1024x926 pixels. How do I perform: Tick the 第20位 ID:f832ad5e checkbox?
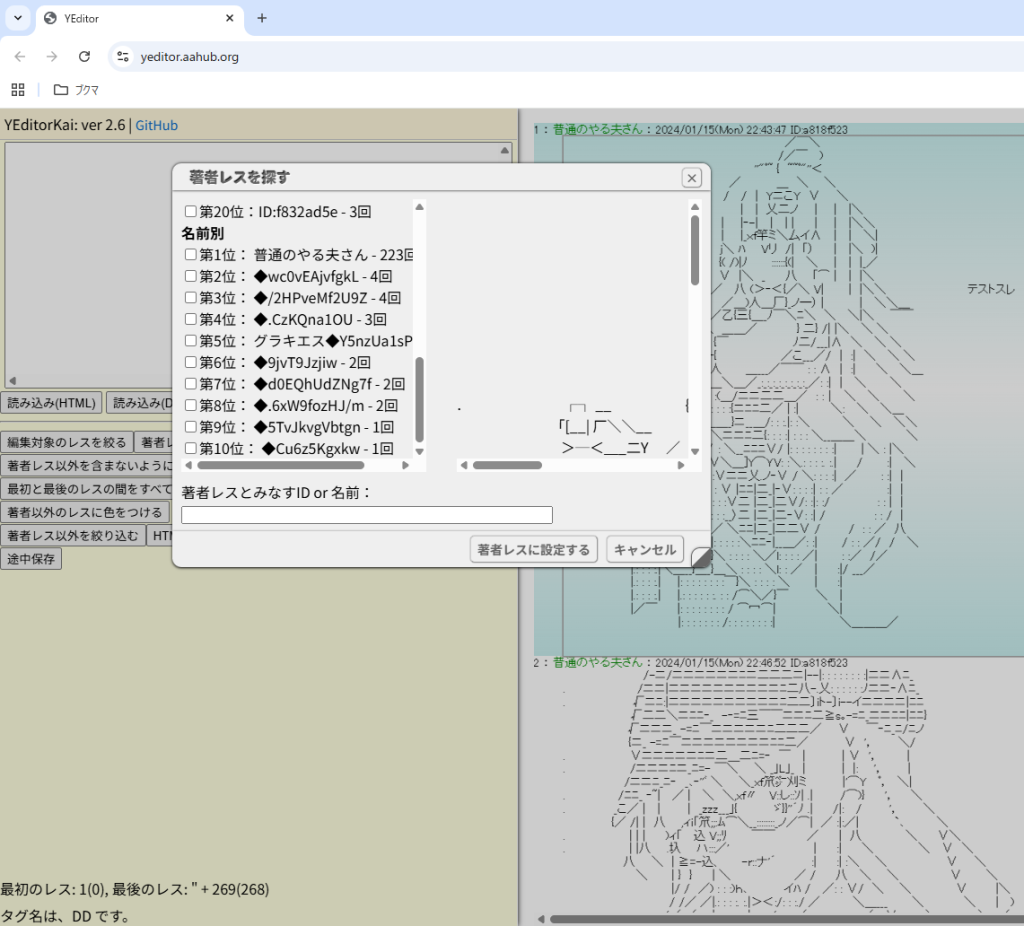pyautogui.click(x=191, y=211)
